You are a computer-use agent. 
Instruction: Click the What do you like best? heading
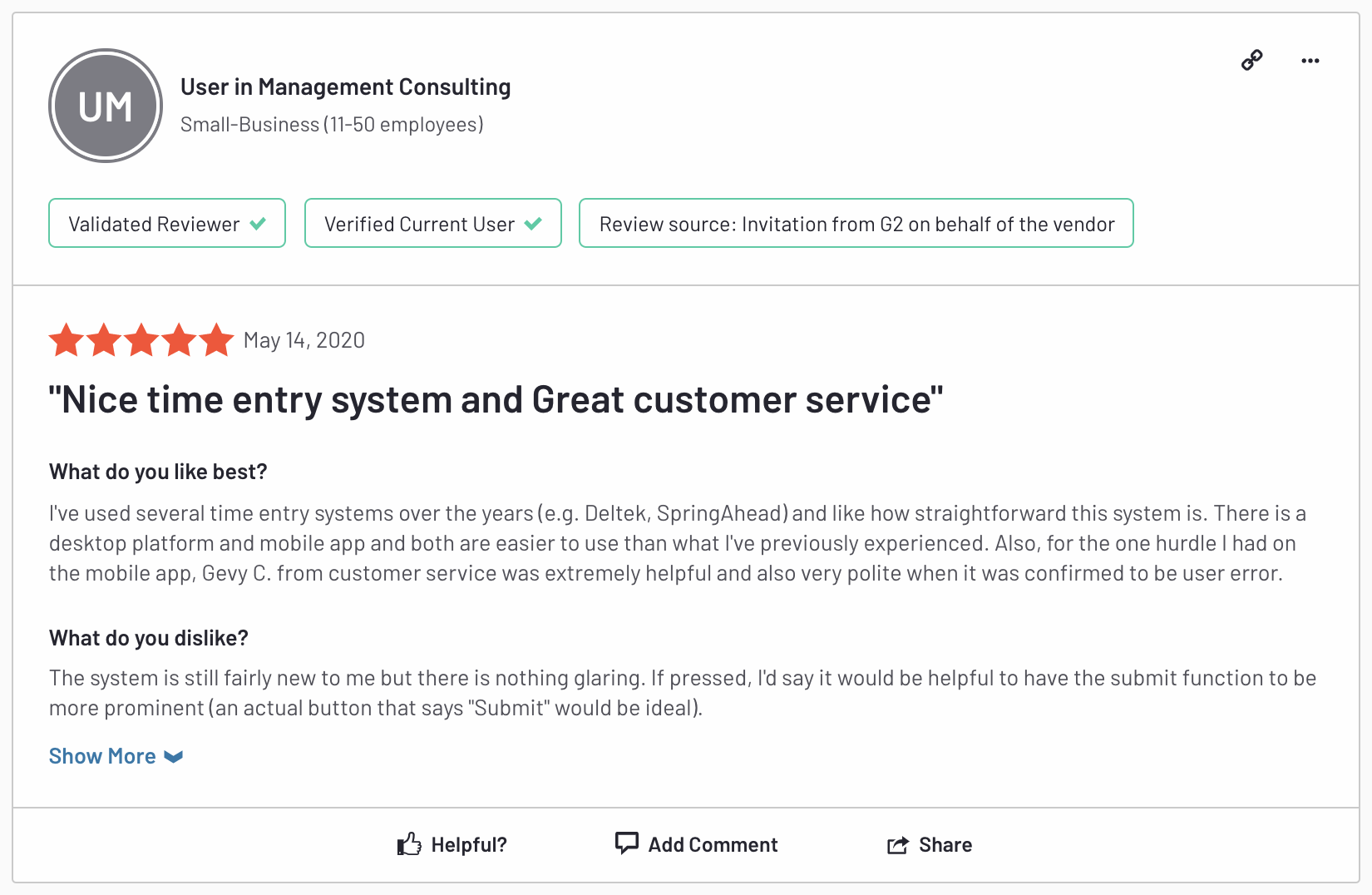158,472
